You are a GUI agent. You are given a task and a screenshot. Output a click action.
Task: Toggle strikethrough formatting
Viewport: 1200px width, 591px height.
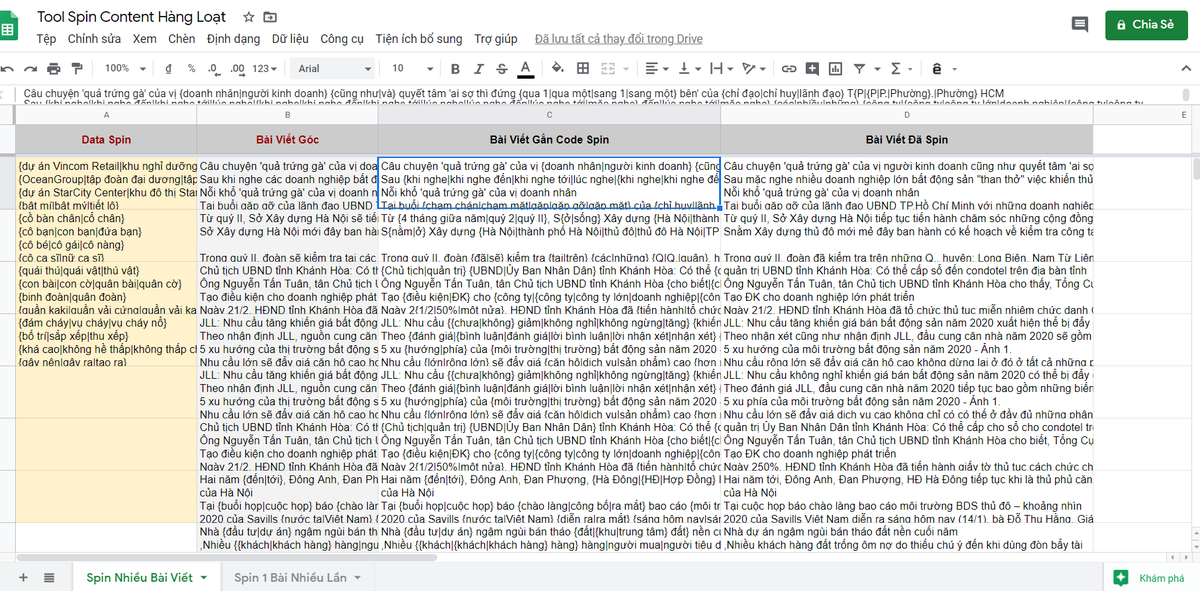coord(502,68)
